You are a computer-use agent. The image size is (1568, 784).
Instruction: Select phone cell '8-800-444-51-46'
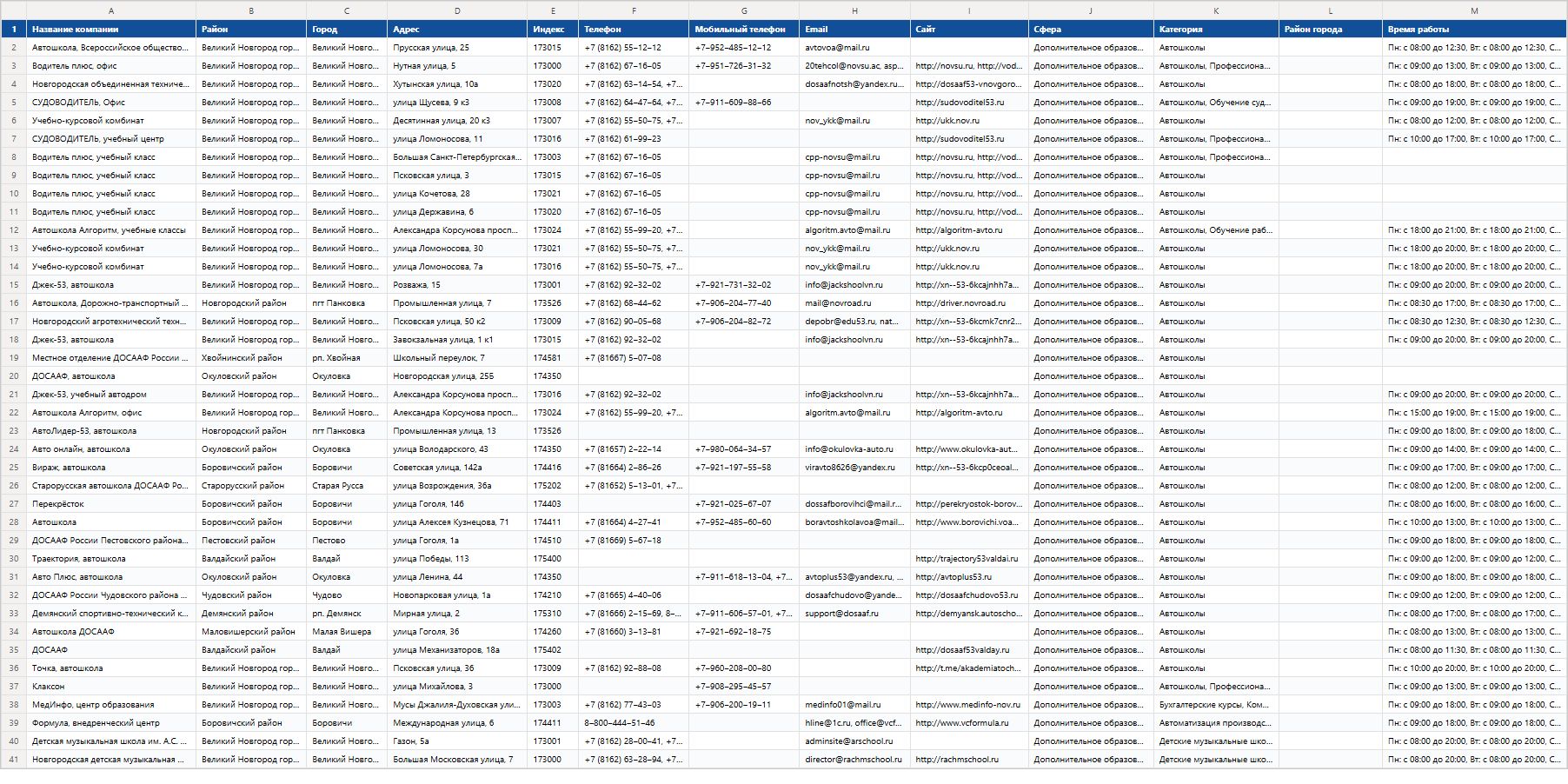tap(634, 723)
